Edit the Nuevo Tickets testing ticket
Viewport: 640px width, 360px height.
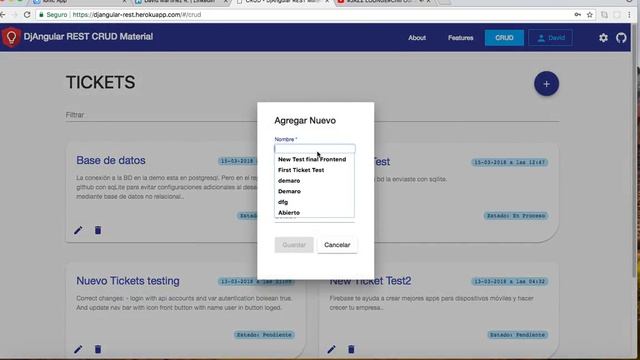point(78,349)
